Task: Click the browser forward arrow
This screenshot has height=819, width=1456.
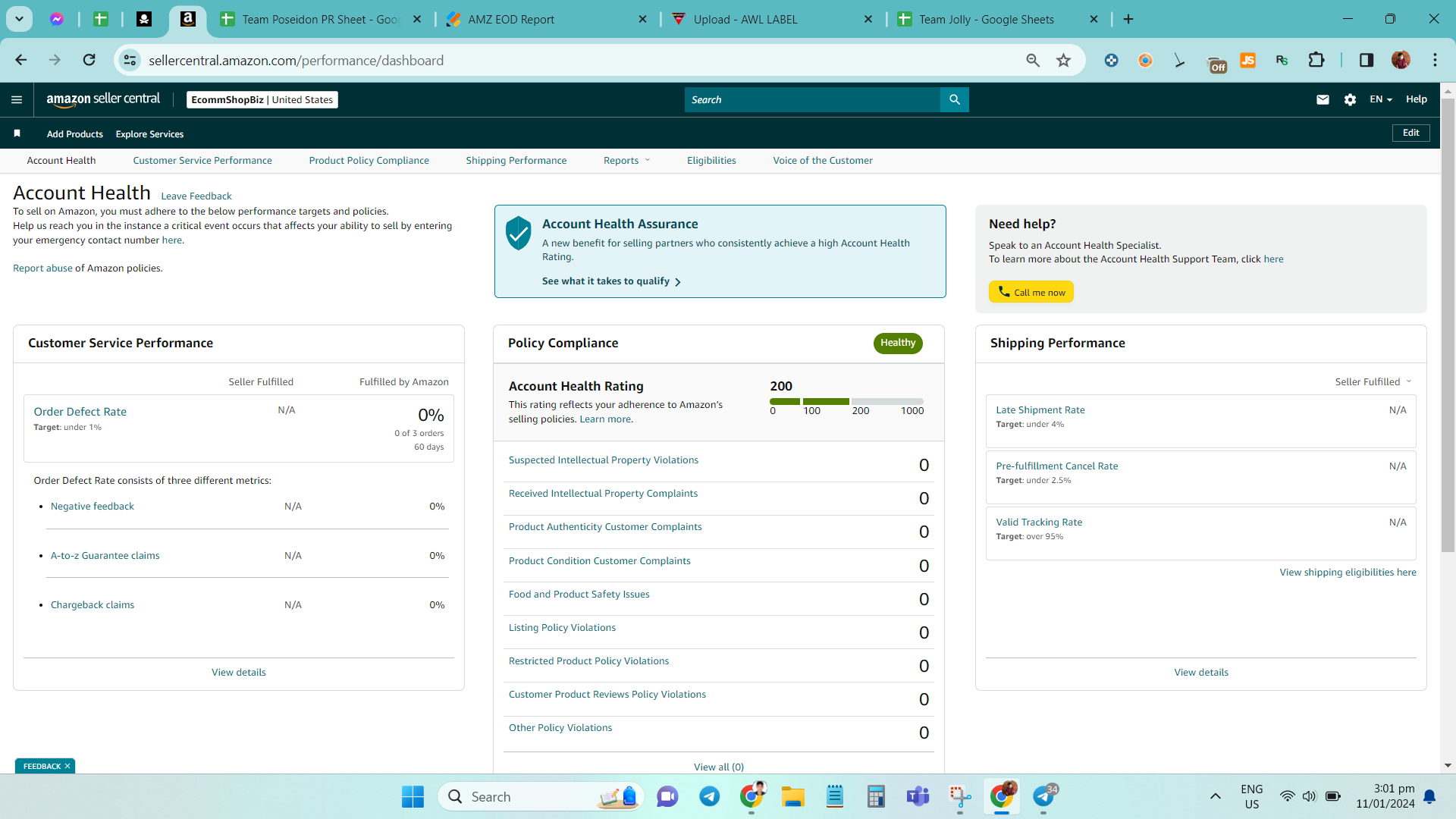Action: click(55, 60)
